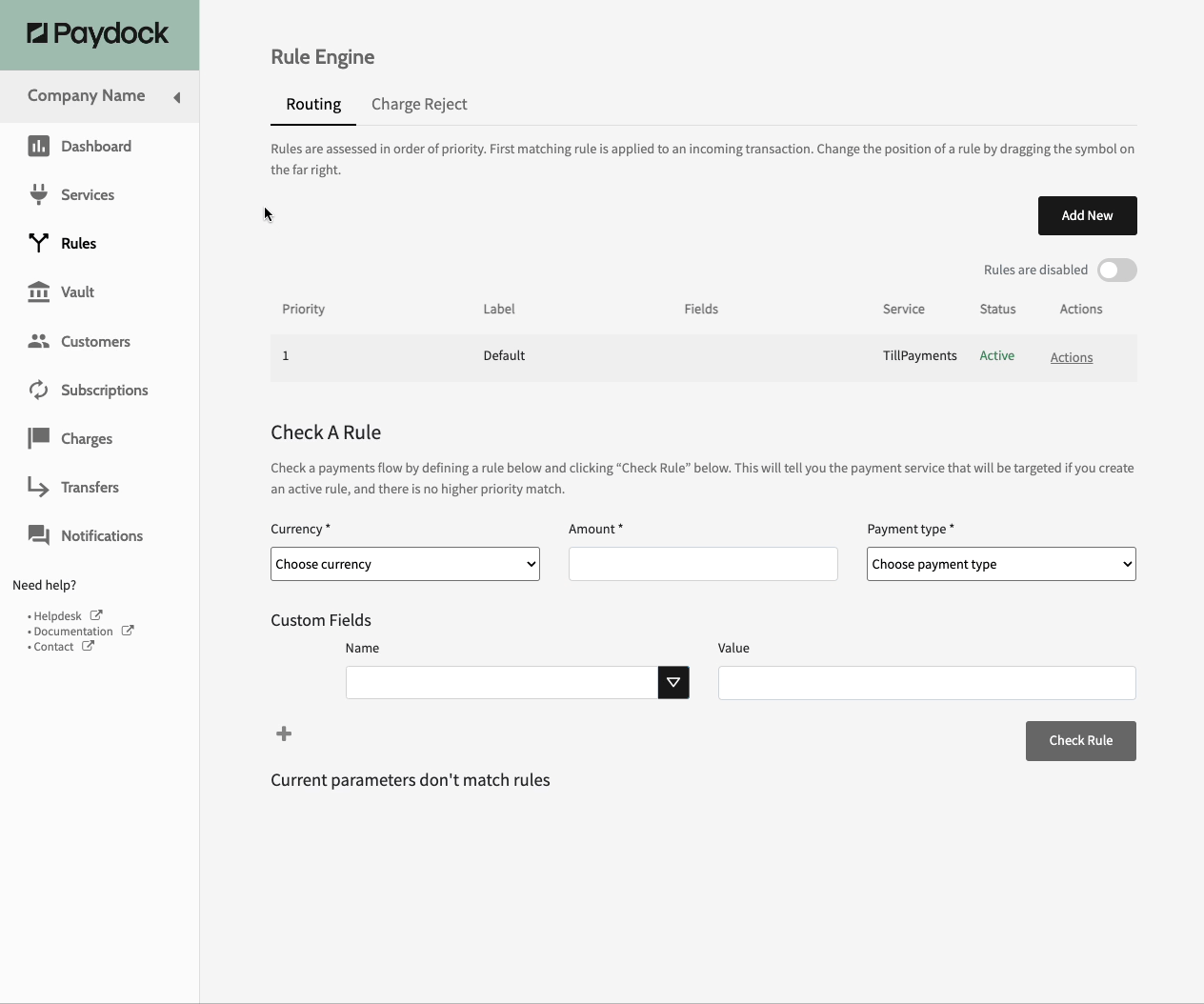Image resolution: width=1204 pixels, height=1004 pixels.
Task: Click the plus icon to add custom field
Action: point(284,733)
